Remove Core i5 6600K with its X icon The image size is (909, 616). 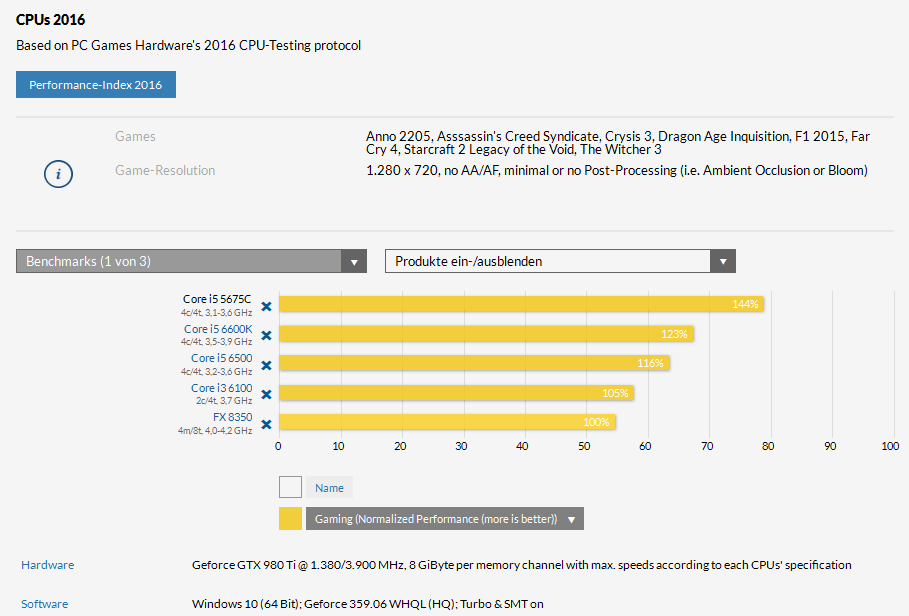click(266, 336)
